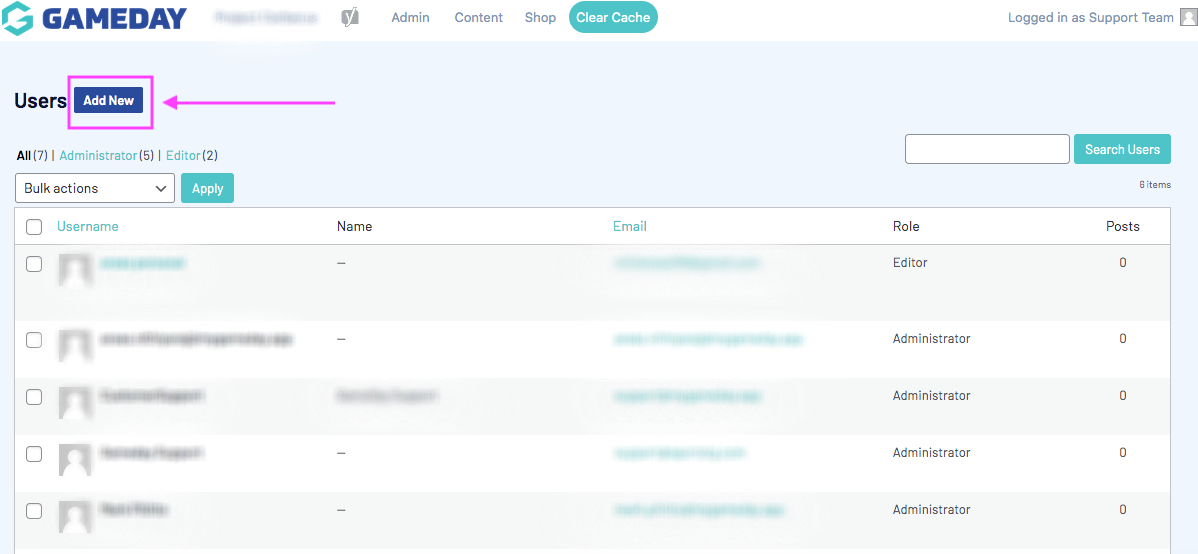Select checkbox of first Administrator row
This screenshot has height=554, width=1198.
(x=34, y=340)
